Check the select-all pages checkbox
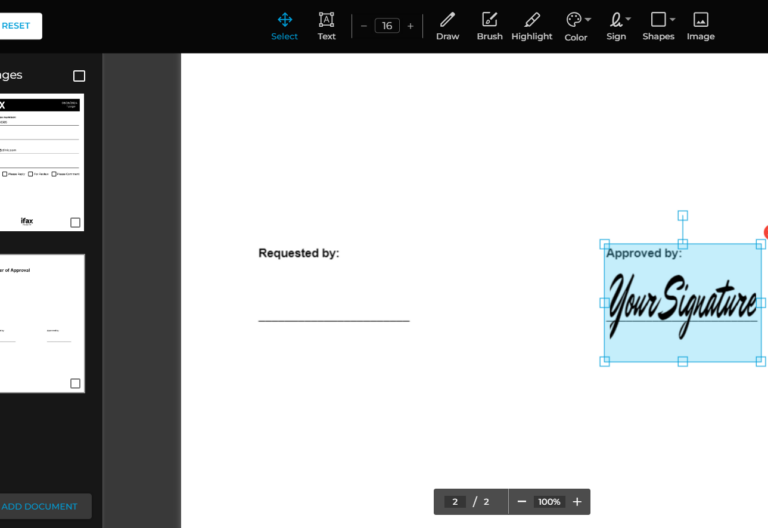This screenshot has height=528, width=768. pos(79,76)
